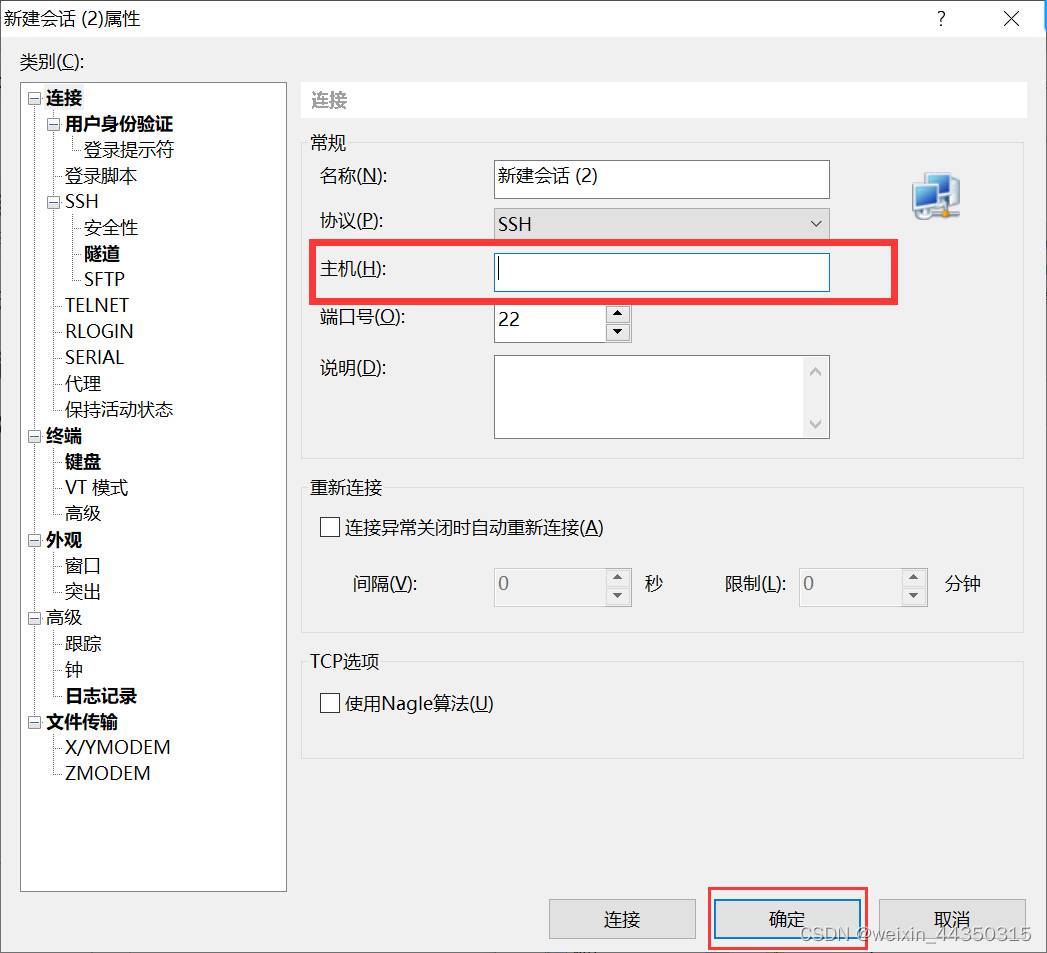This screenshot has height=953, width=1047.
Task: Collapse the 文件传输 tree node
Action: [x=34, y=723]
